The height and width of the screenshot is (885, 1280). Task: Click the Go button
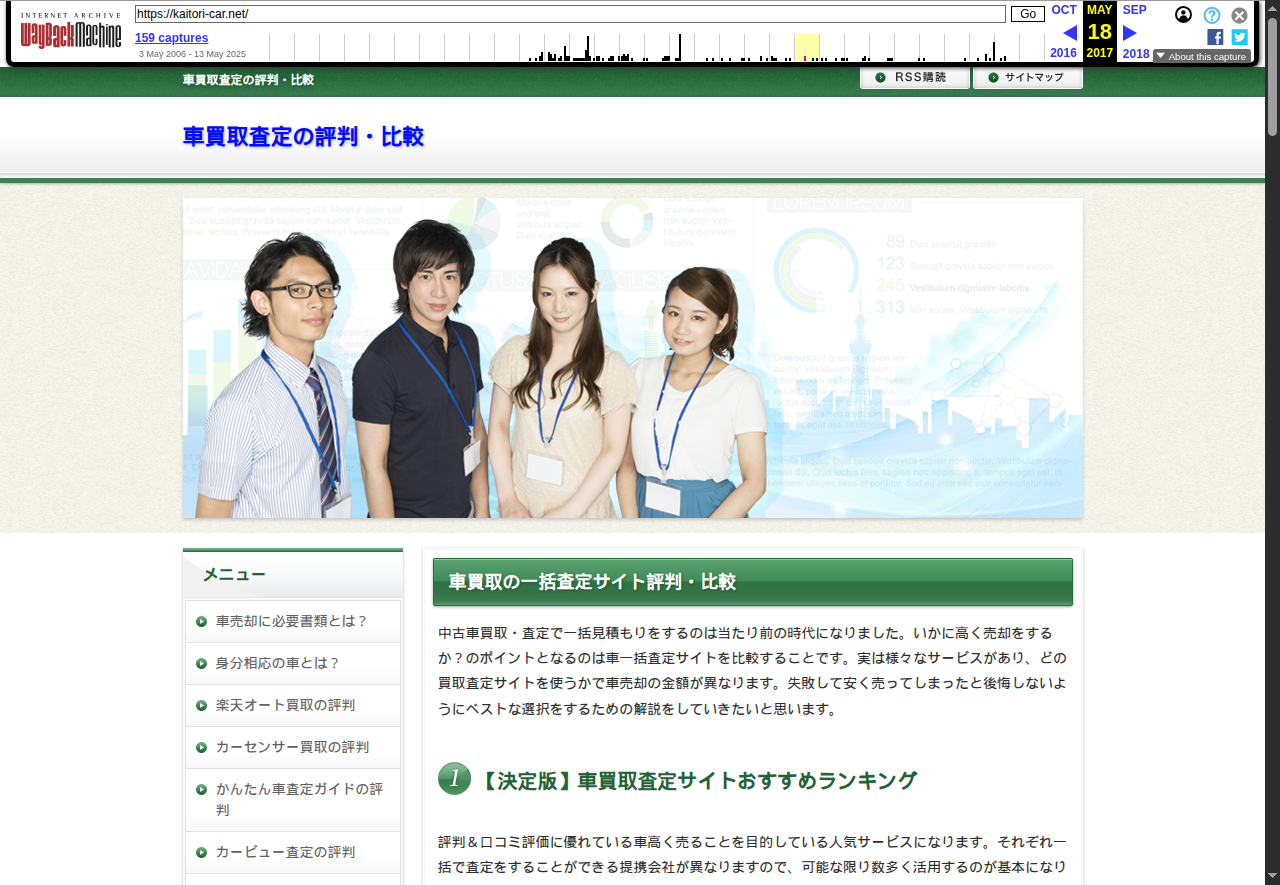point(1027,14)
